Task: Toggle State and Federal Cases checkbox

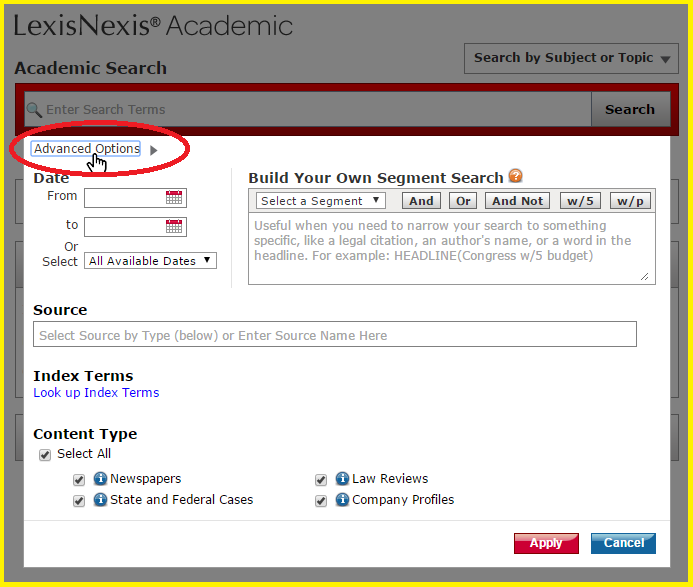Action: [79, 501]
